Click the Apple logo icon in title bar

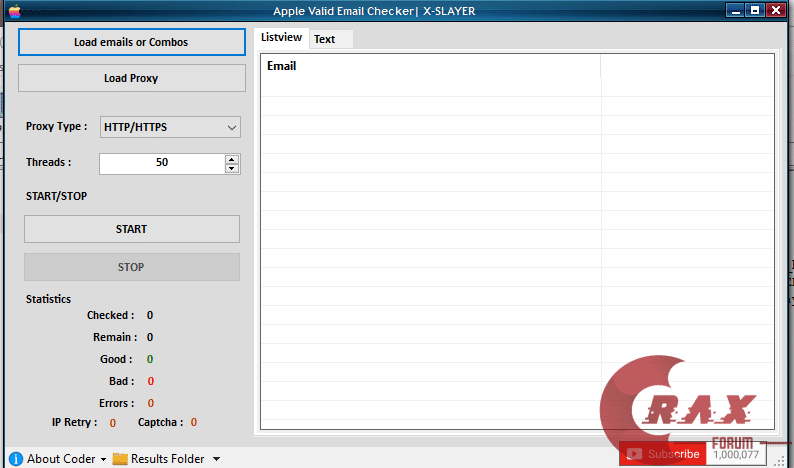coord(15,11)
